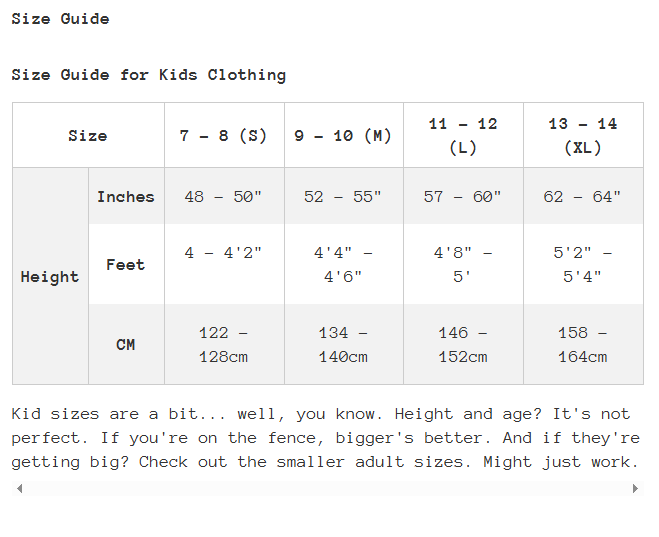Click the "48 – 50"" inches cell
Viewport: 659px width, 537px height.
[x=224, y=197]
